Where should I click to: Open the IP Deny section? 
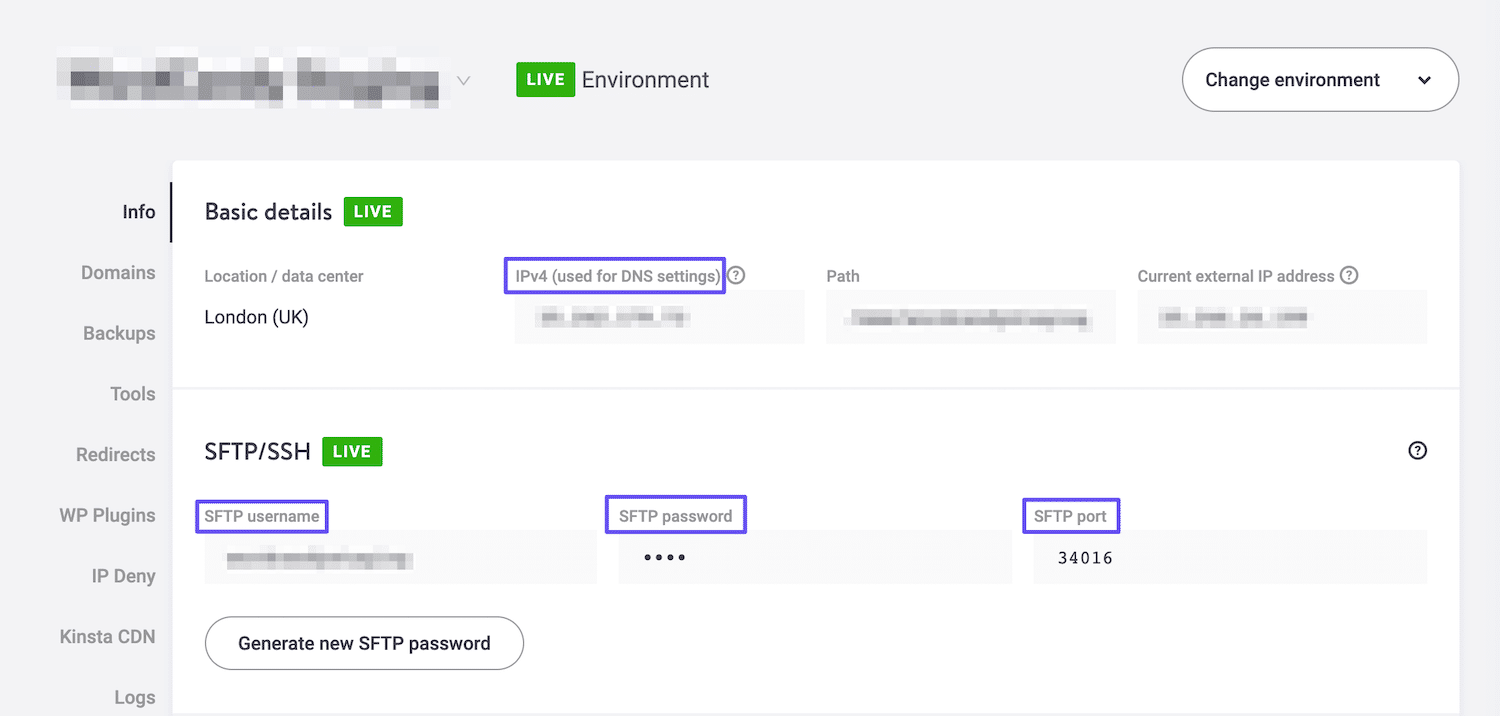click(x=124, y=576)
